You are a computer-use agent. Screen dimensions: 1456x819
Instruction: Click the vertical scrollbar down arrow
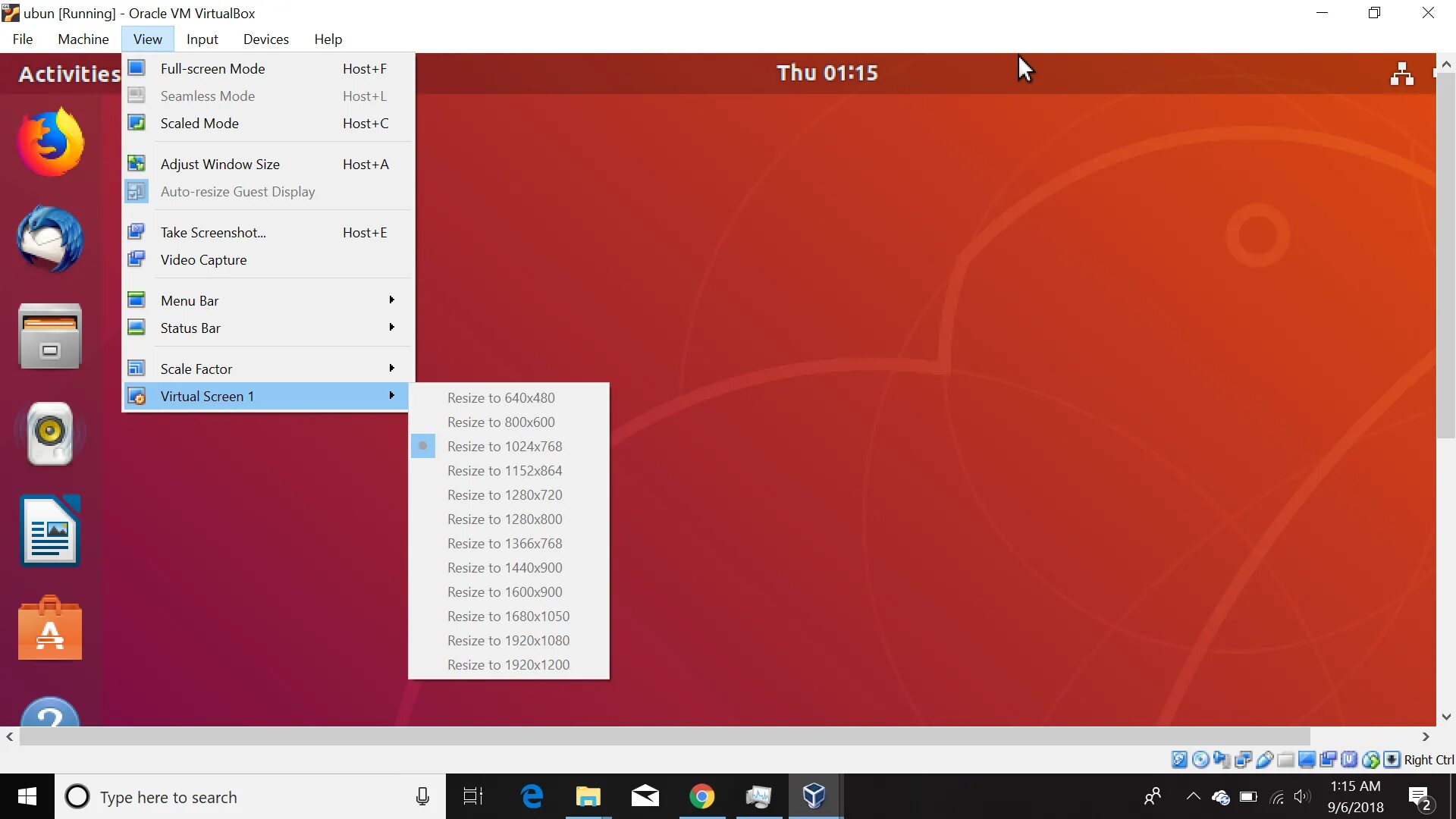click(x=1446, y=717)
